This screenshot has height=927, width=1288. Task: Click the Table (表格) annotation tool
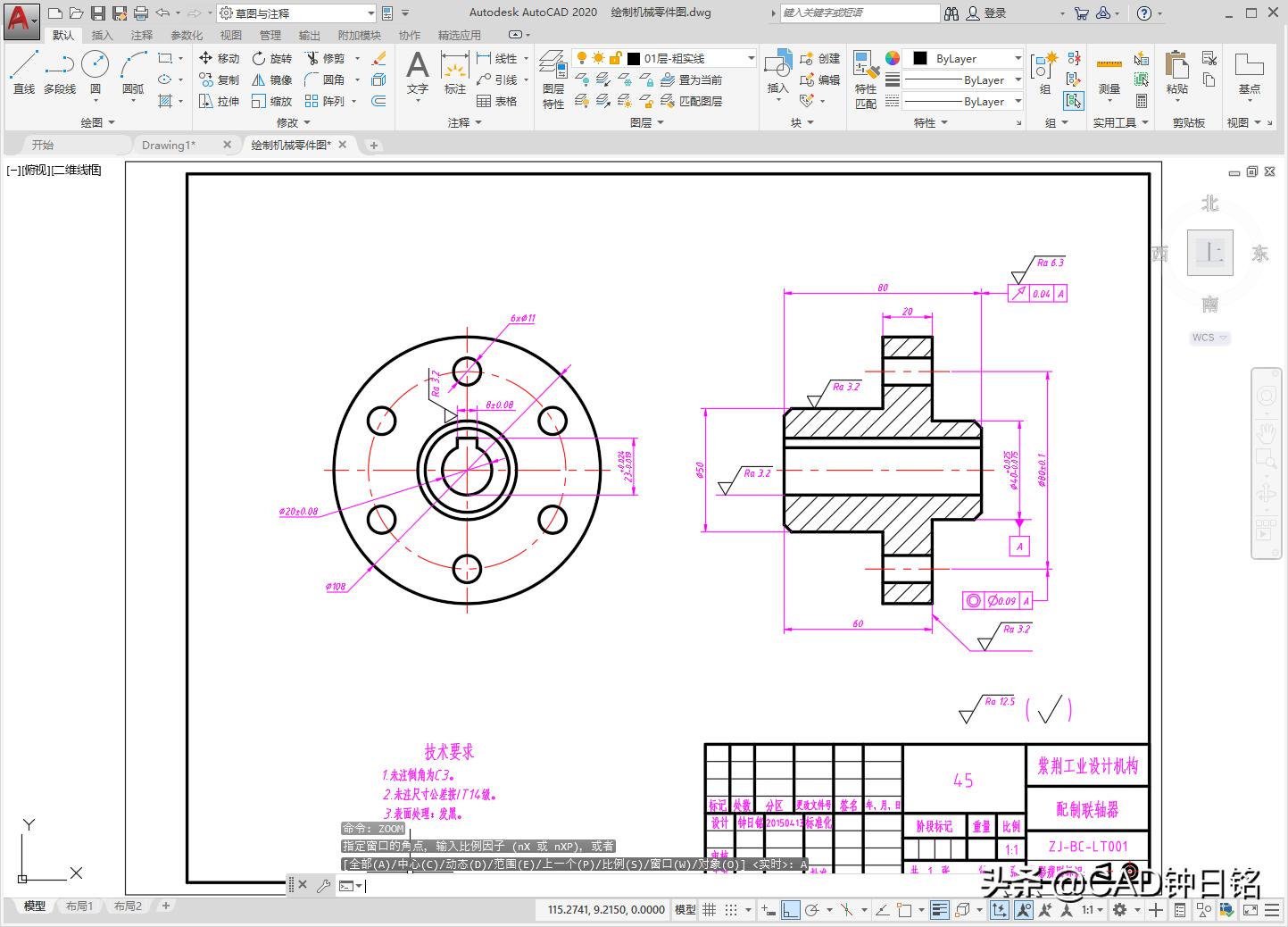coord(496,101)
